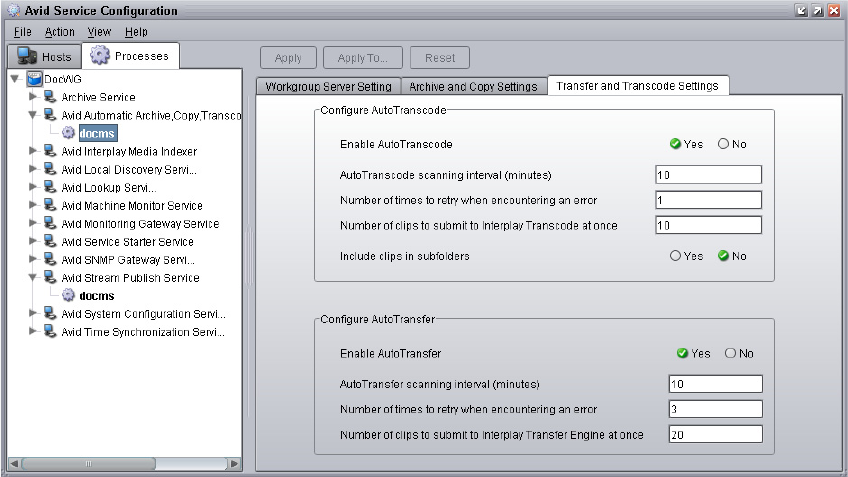Select Avid Machine Monitor Service row
This screenshot has width=848, height=477.
click(132, 206)
